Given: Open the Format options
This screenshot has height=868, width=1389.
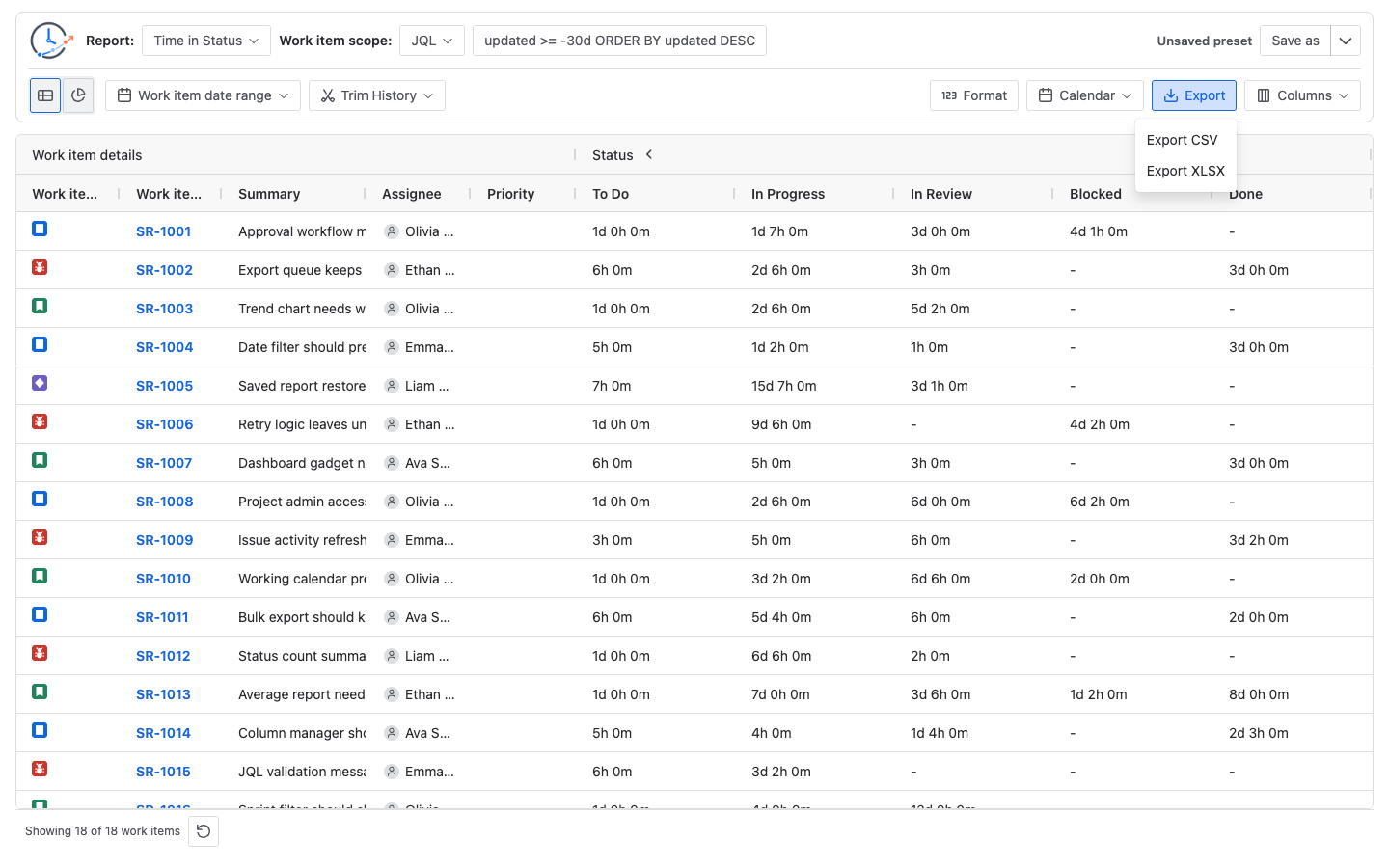Looking at the screenshot, I should point(974,95).
